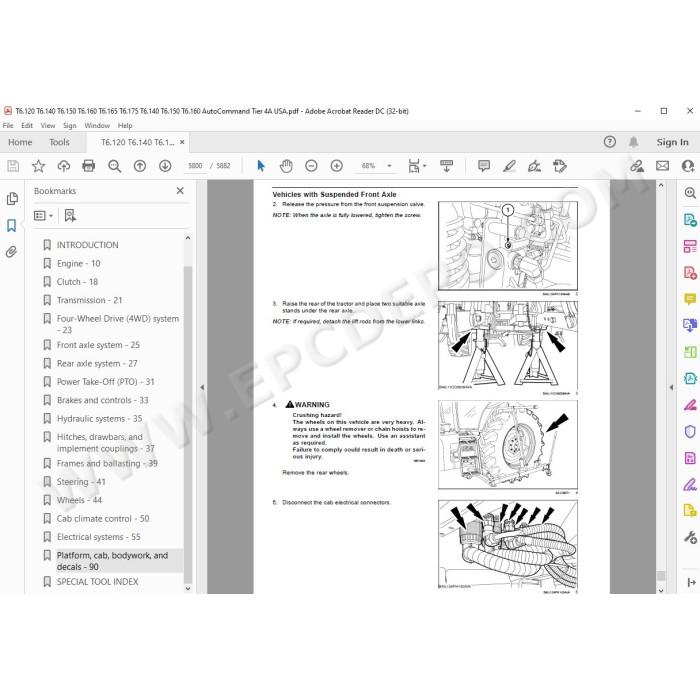700x700 pixels.
Task: Click the bookmarks panel scrollbar
Action: (188, 424)
